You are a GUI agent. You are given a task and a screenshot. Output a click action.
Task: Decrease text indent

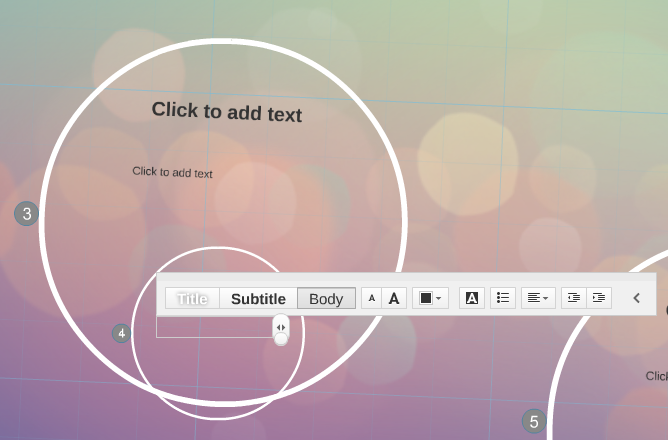pos(574,298)
